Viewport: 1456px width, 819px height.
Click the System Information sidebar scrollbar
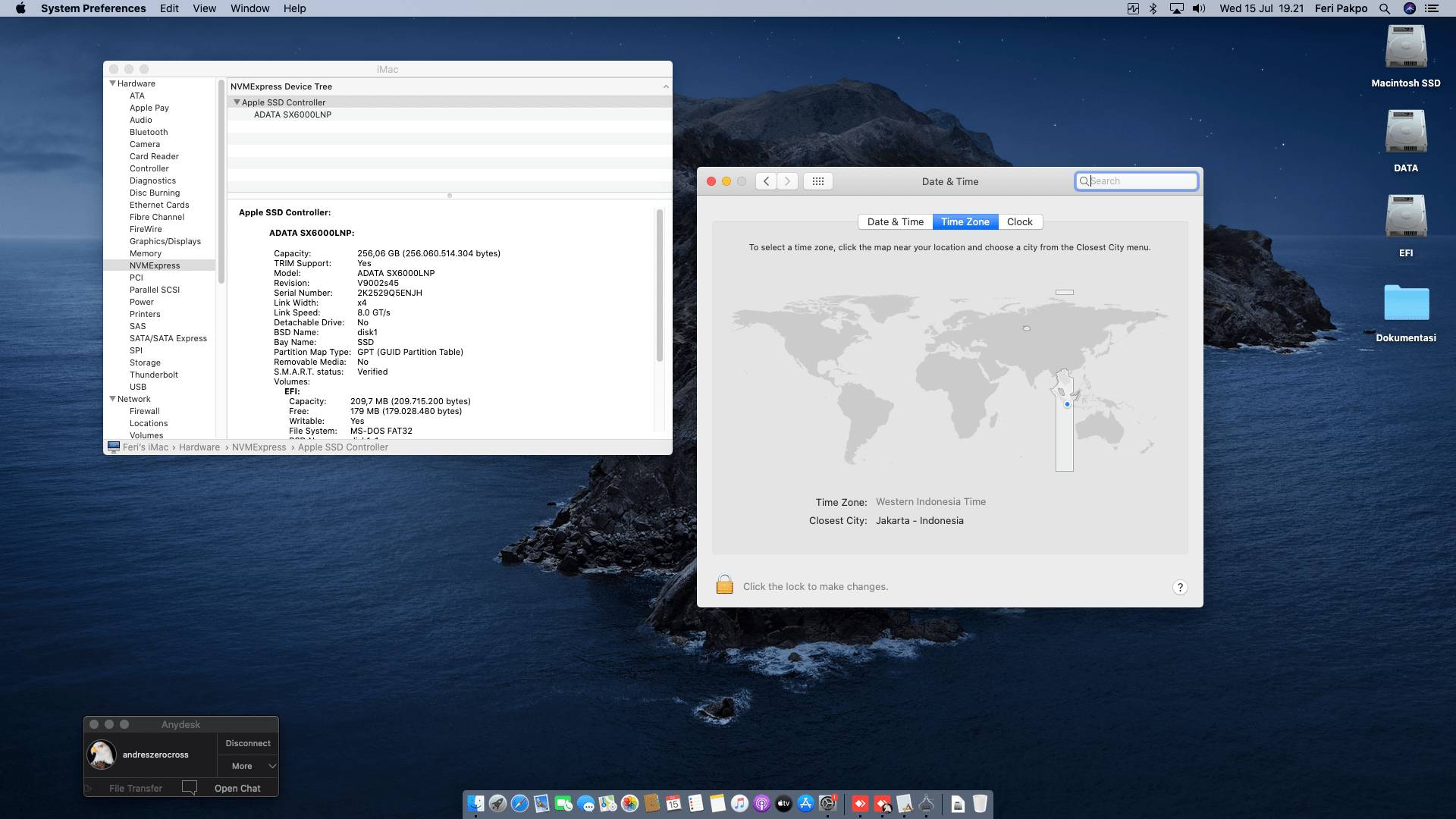221,181
